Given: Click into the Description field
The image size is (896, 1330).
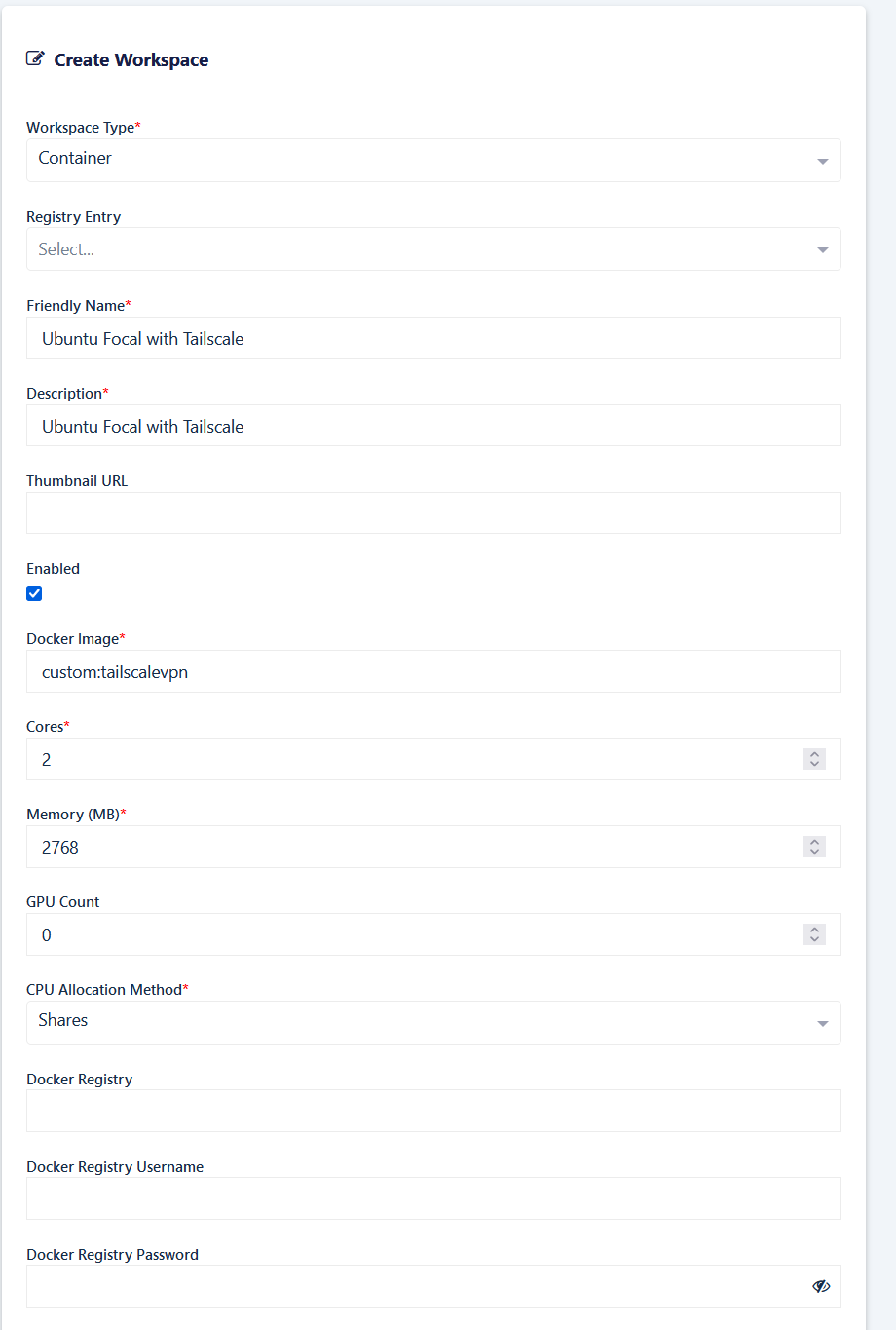Looking at the screenshot, I should (433, 426).
